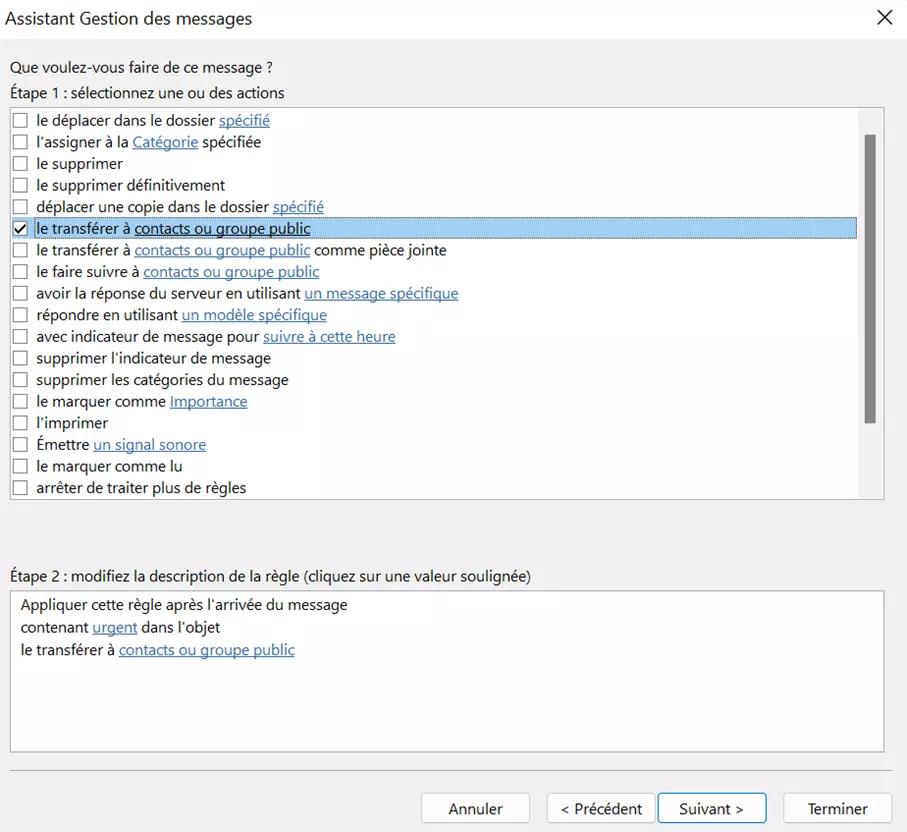Click the 'le supprimer définitivement' label
The height and width of the screenshot is (832, 907).
click(x=130, y=185)
